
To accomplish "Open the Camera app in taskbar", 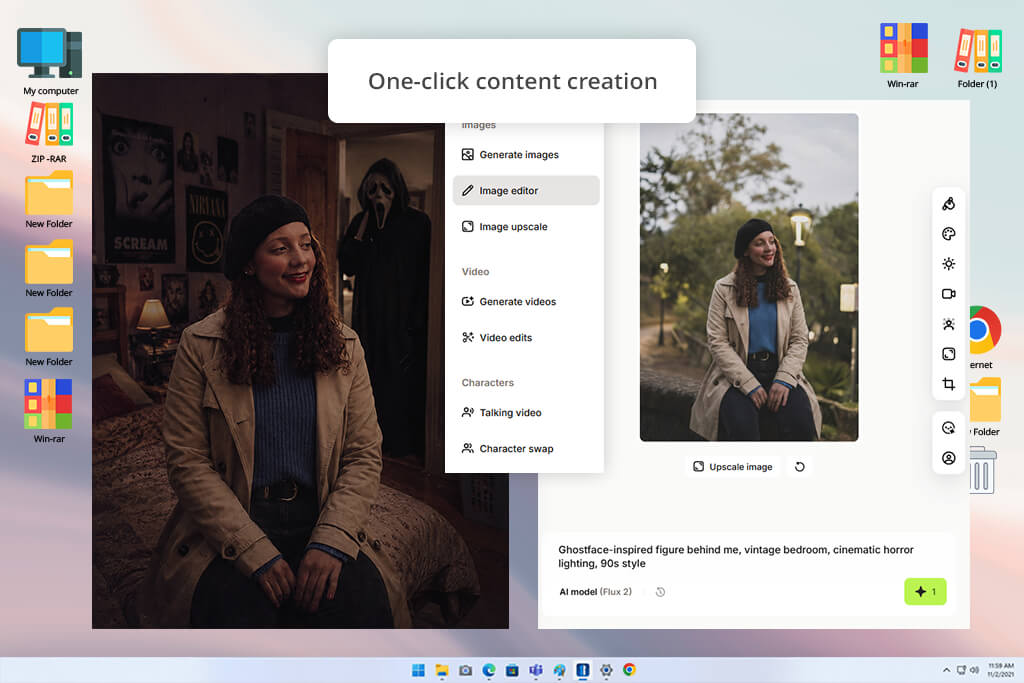I will (x=465, y=670).
